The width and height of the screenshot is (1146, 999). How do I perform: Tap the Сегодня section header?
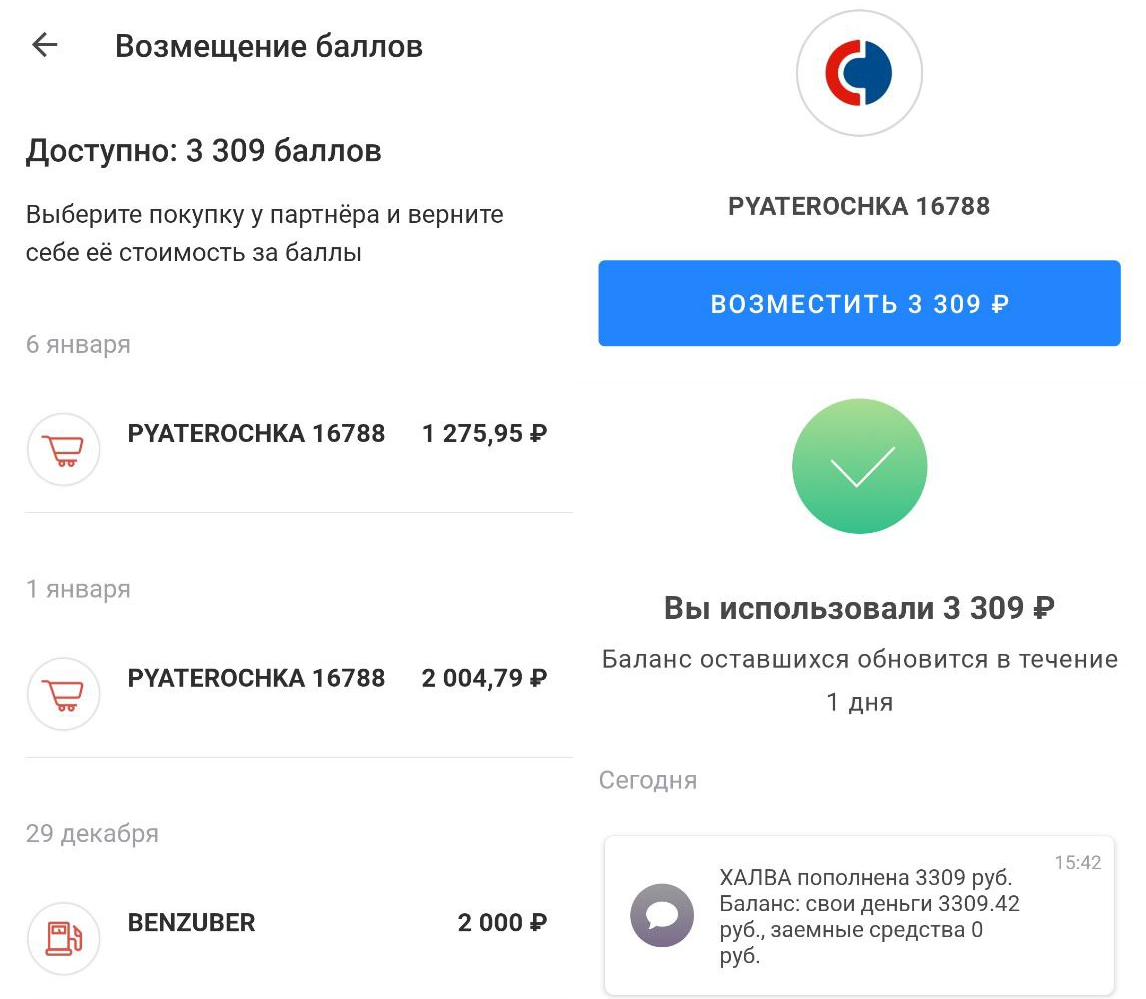(x=647, y=780)
